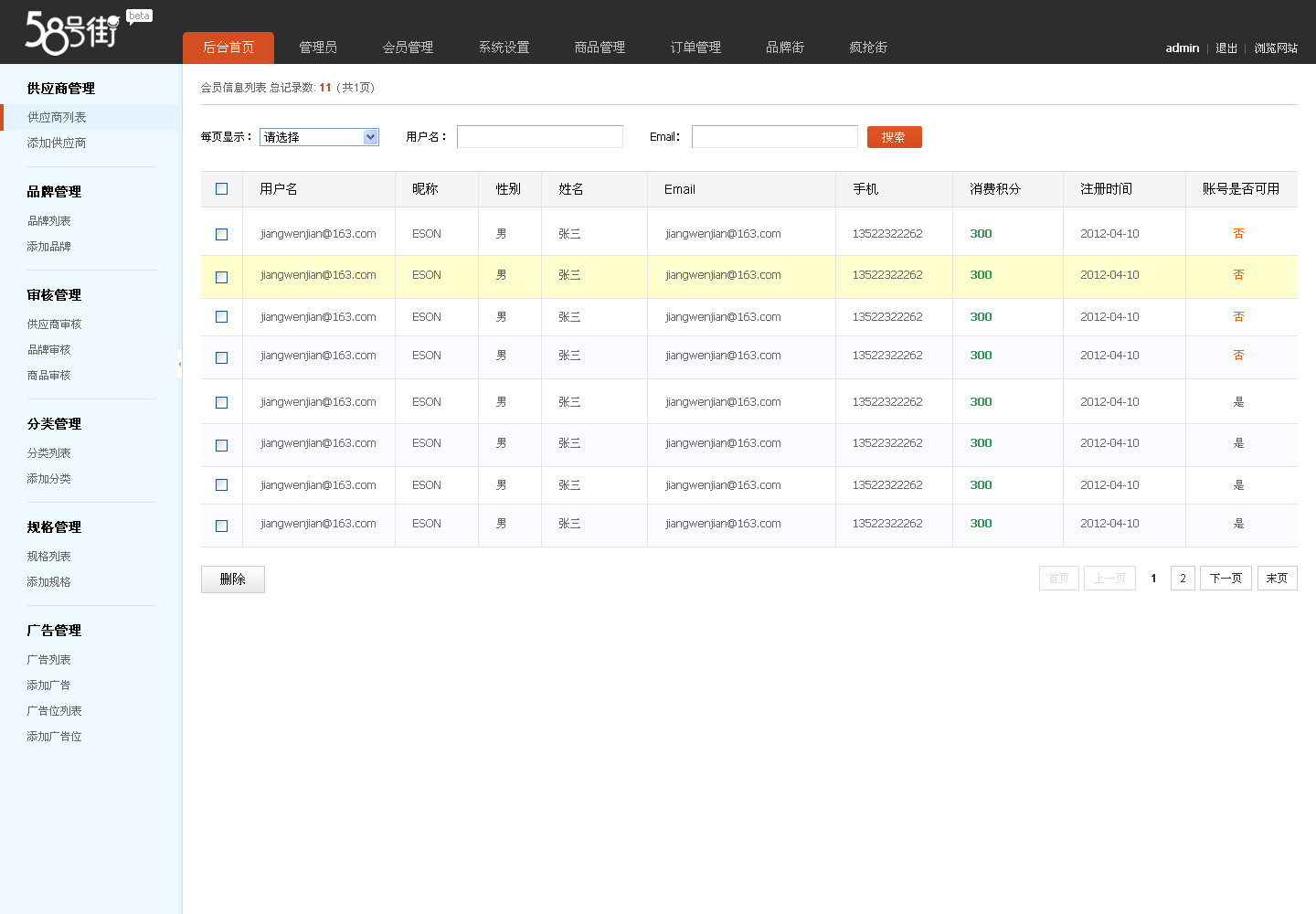Focus the Email search field
The image size is (1316, 914).
775,137
